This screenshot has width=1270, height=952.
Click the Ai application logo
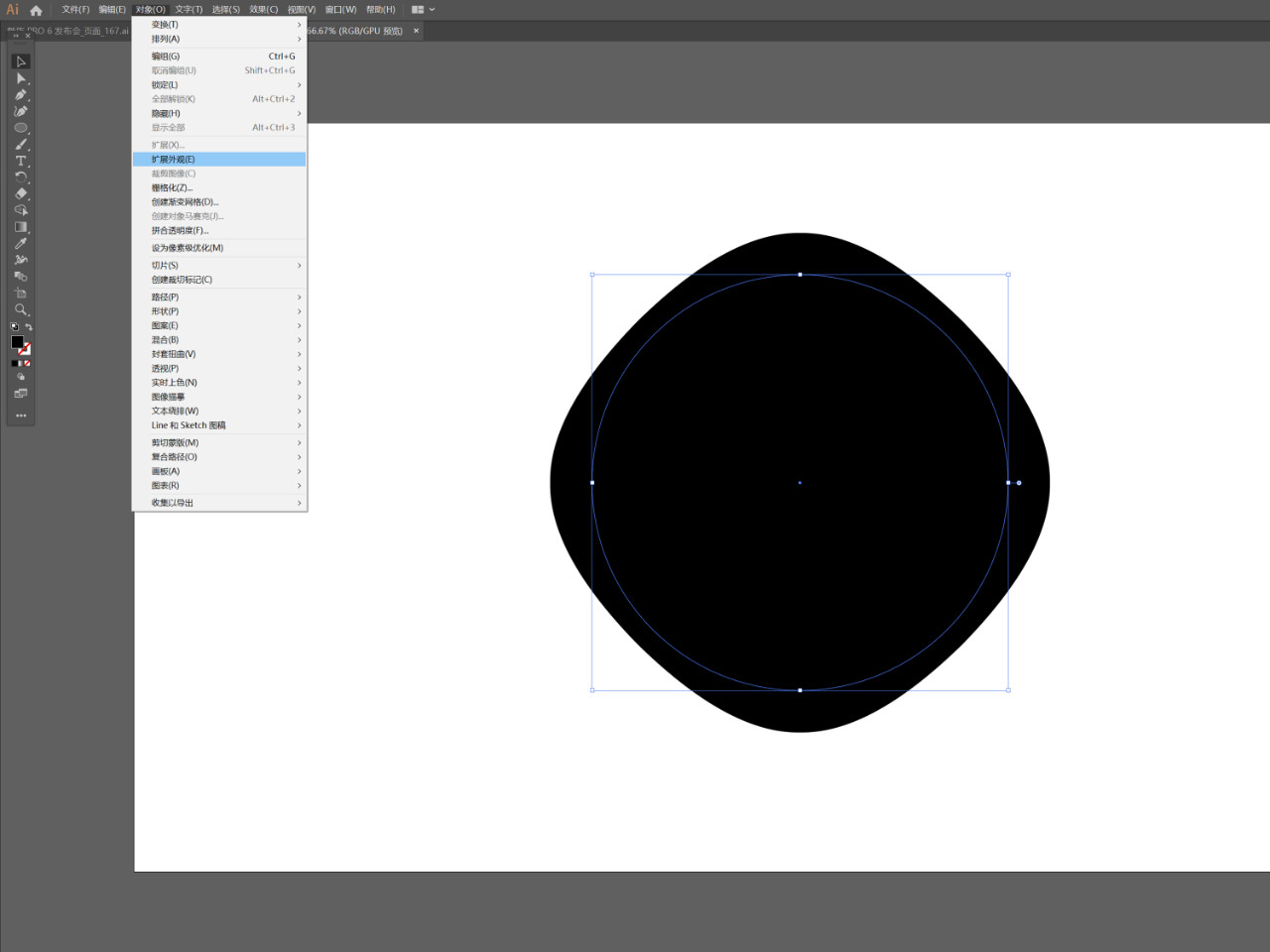[13, 9]
